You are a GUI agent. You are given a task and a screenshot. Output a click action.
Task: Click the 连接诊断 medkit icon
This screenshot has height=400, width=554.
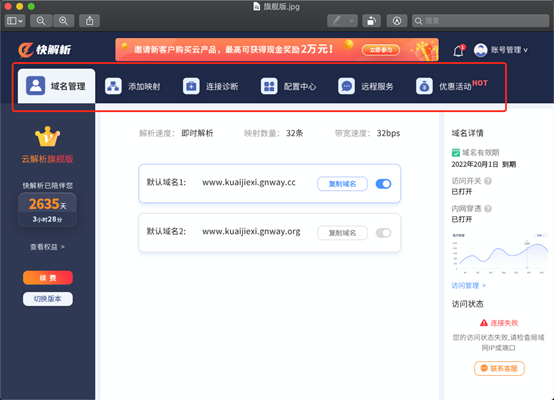[x=191, y=86]
